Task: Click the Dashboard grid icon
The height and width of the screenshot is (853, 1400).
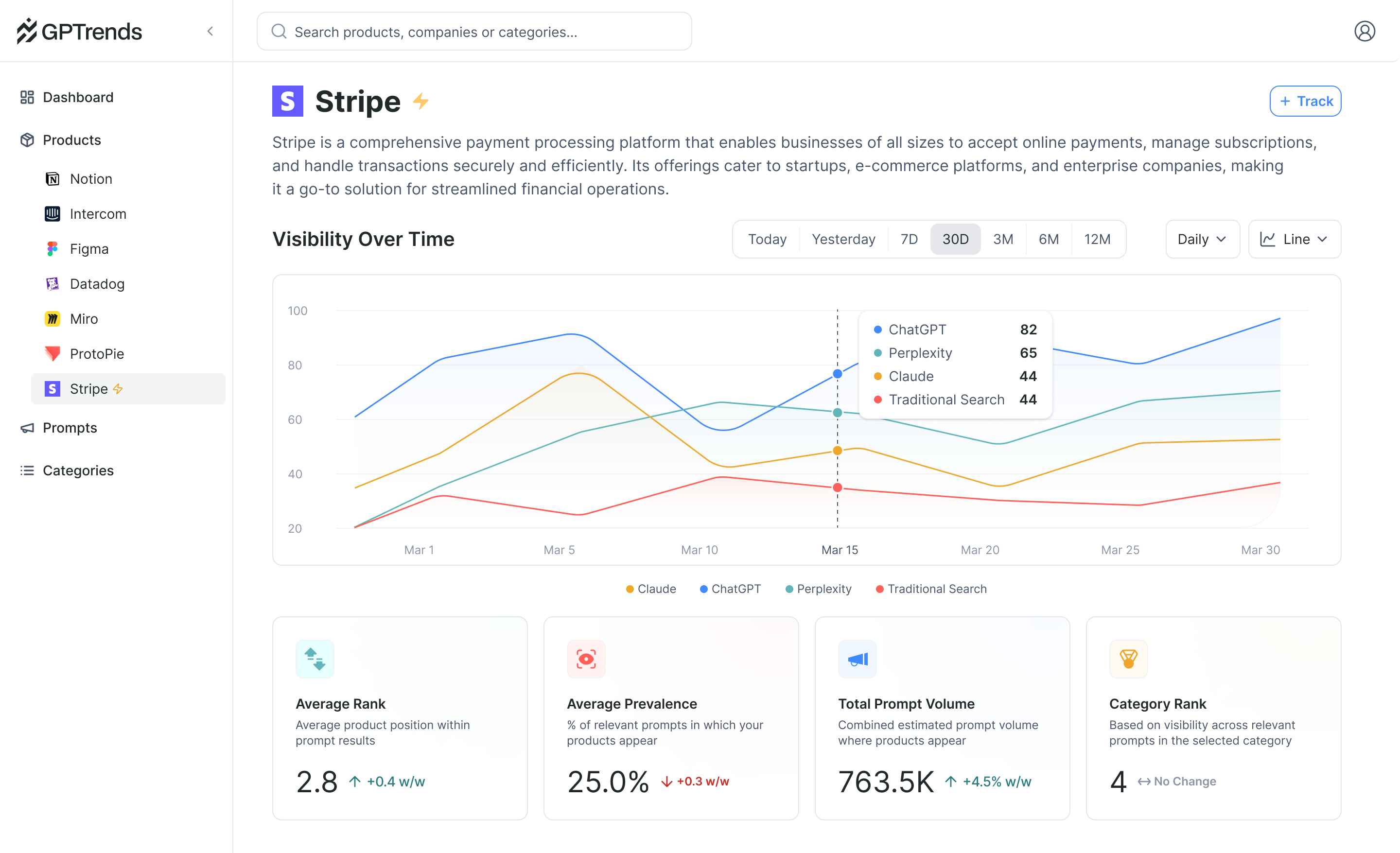Action: 27,97
